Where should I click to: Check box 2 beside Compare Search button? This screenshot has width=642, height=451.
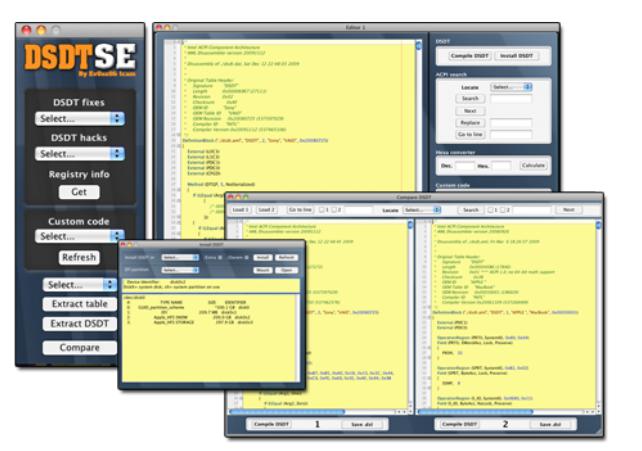coord(502,210)
